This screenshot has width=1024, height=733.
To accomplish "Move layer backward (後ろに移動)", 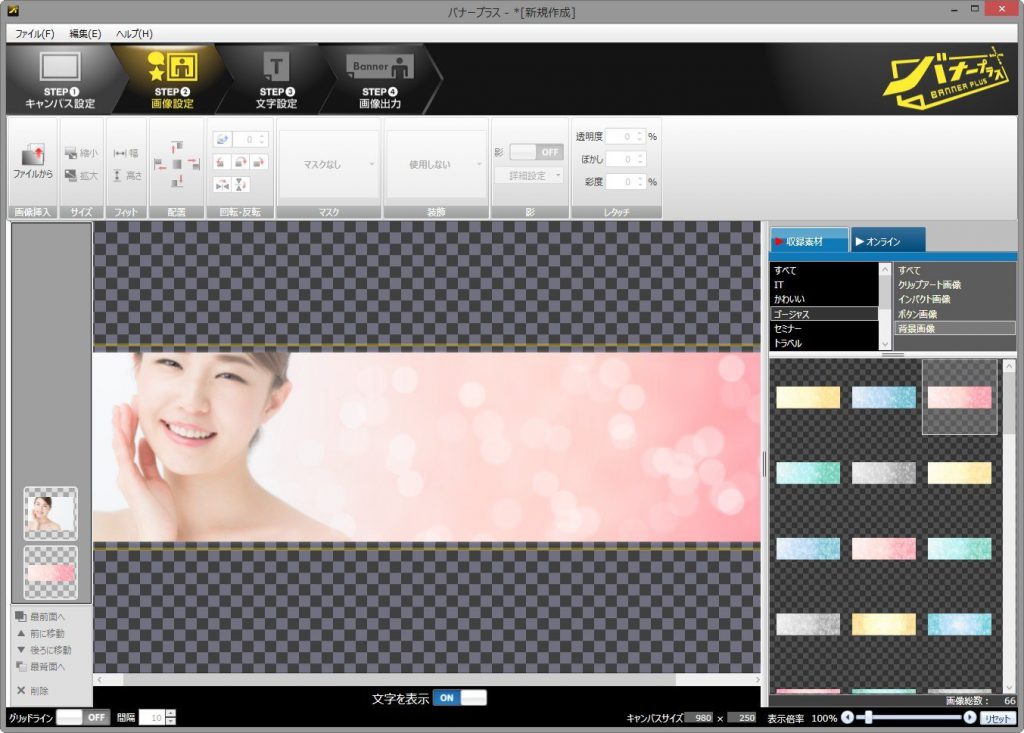I will [x=43, y=650].
